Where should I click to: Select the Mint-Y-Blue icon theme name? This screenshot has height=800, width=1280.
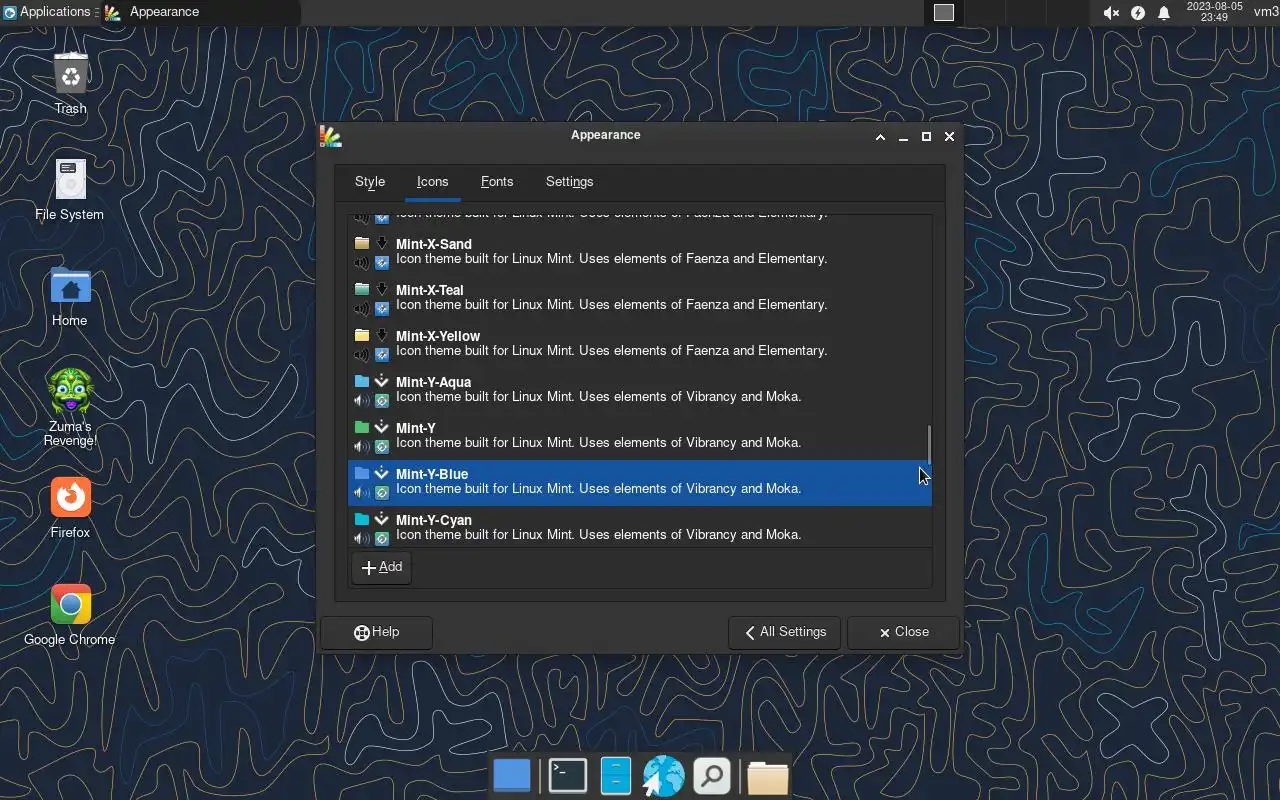point(432,474)
